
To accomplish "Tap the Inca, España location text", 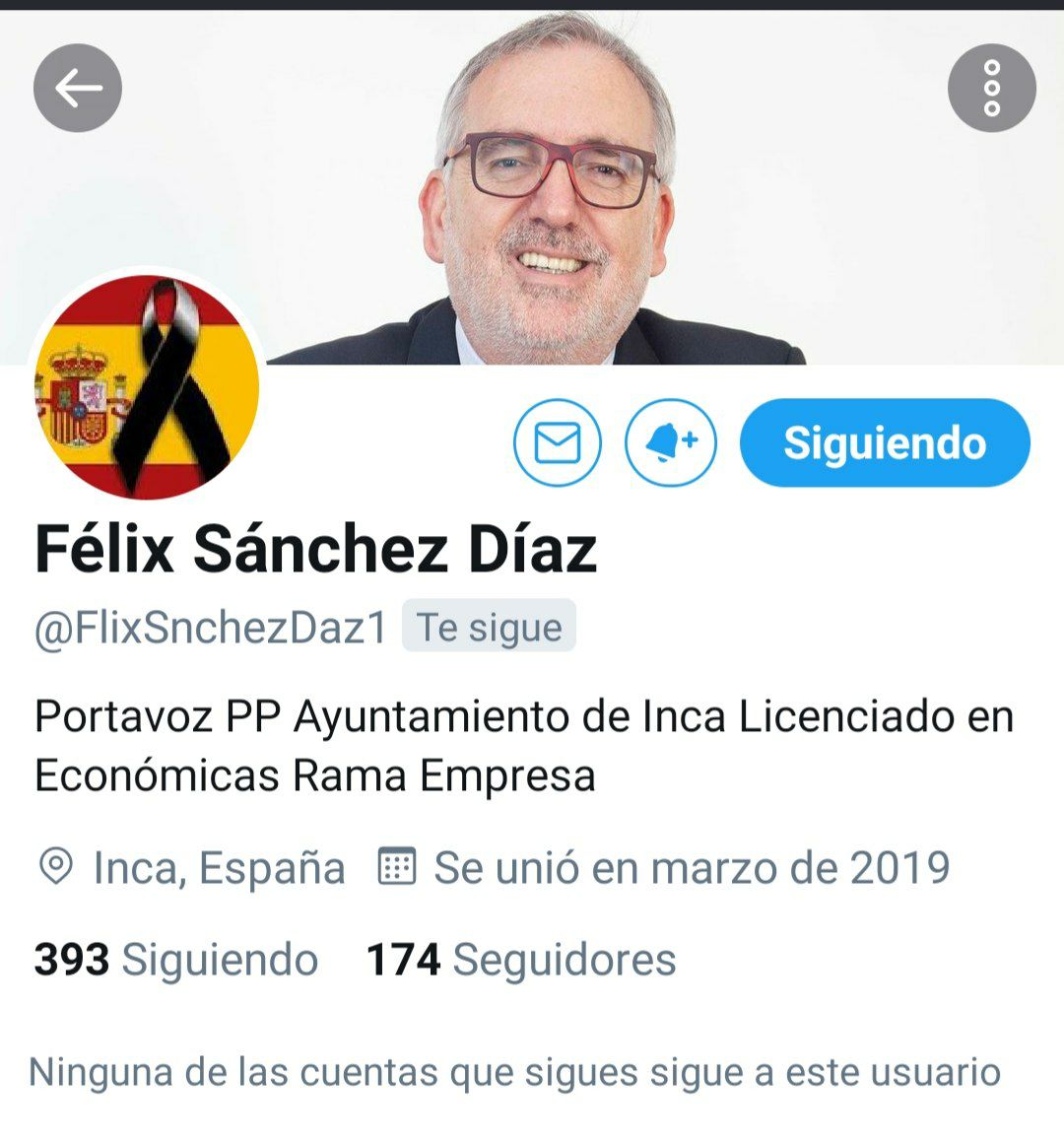I will (220, 868).
